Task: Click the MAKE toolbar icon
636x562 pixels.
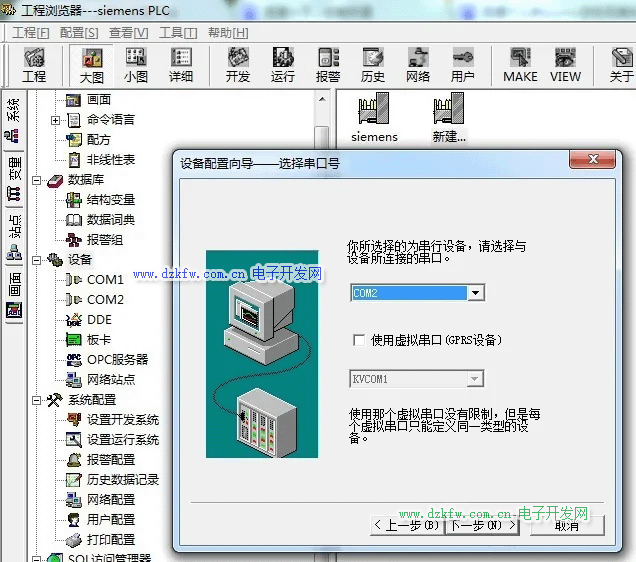Action: tap(520, 65)
